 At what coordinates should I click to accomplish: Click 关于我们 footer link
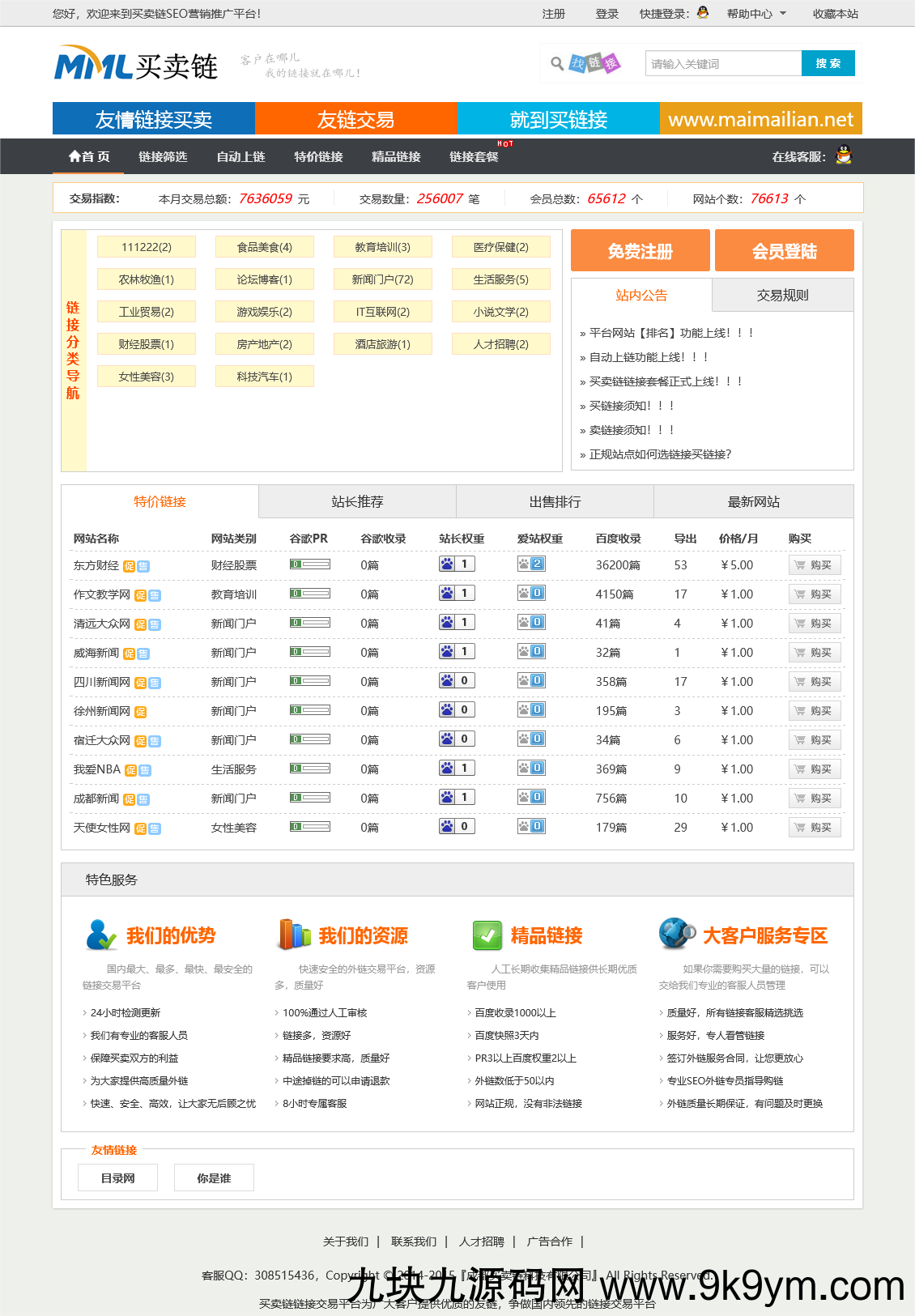coord(346,1241)
